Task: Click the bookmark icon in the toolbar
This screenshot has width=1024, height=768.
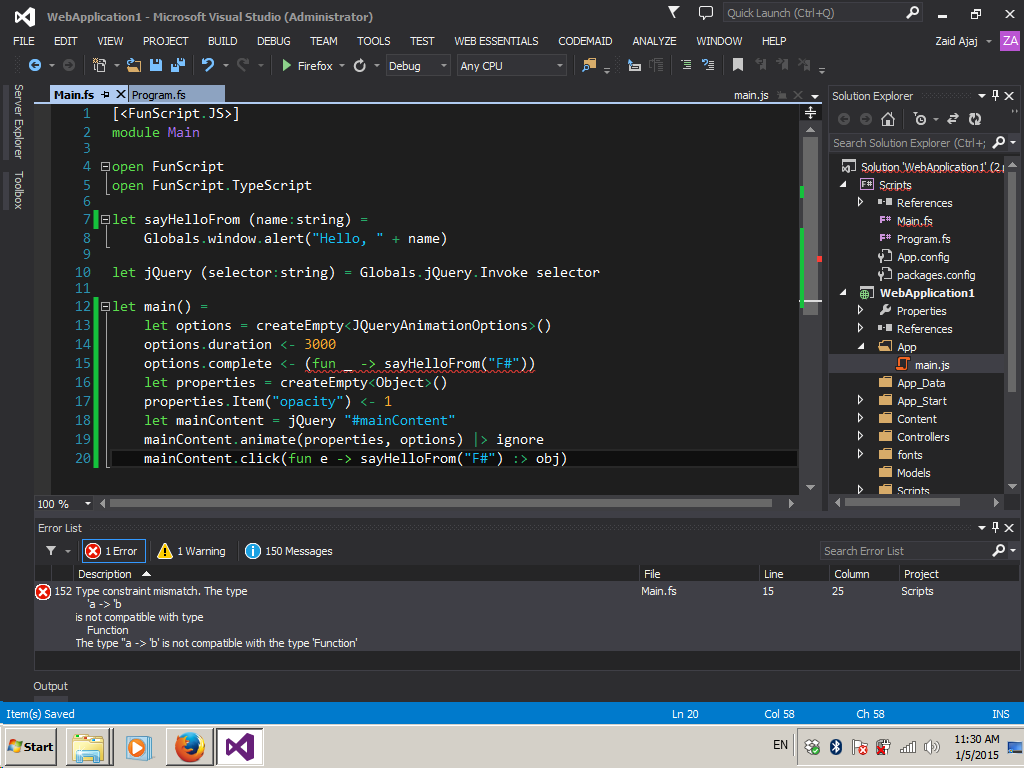Action: point(737,65)
